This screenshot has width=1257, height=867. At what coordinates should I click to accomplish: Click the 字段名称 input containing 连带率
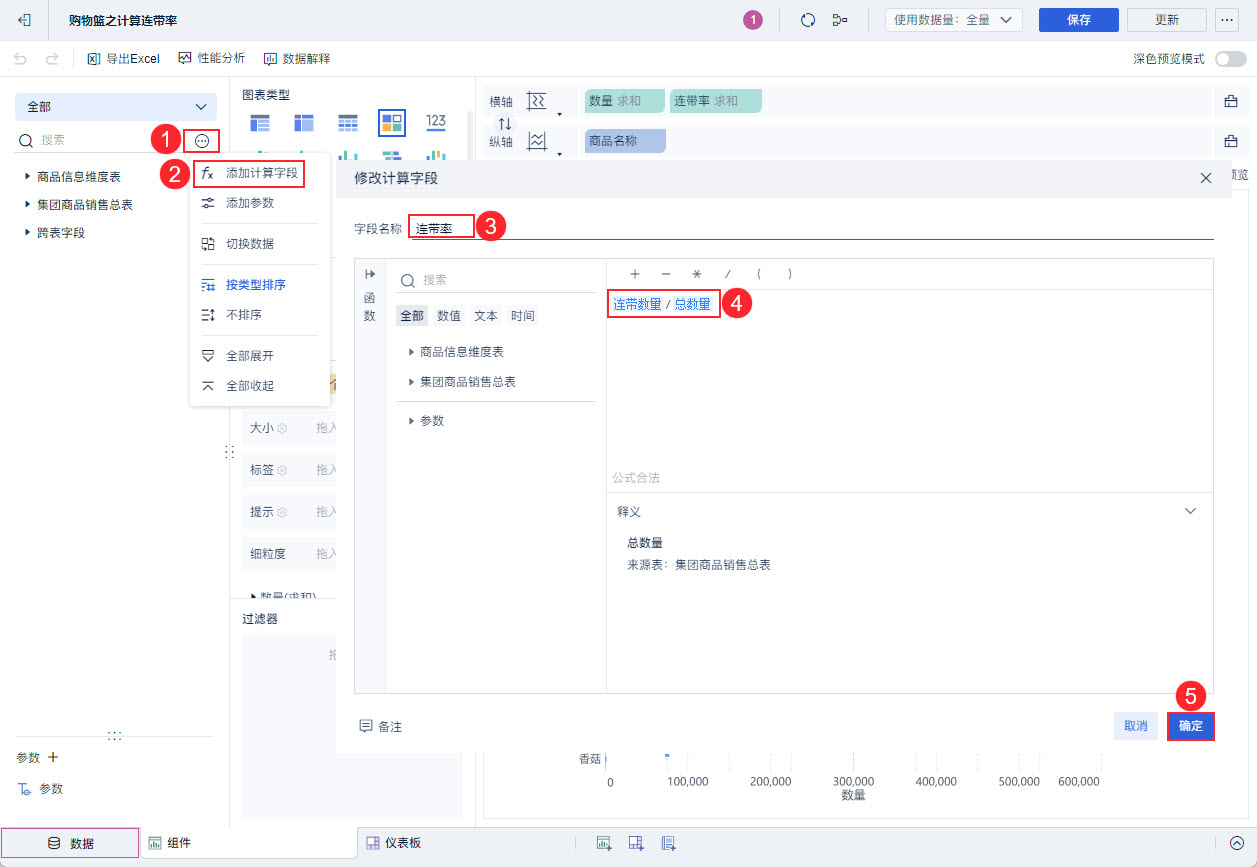pyautogui.click(x=812, y=229)
